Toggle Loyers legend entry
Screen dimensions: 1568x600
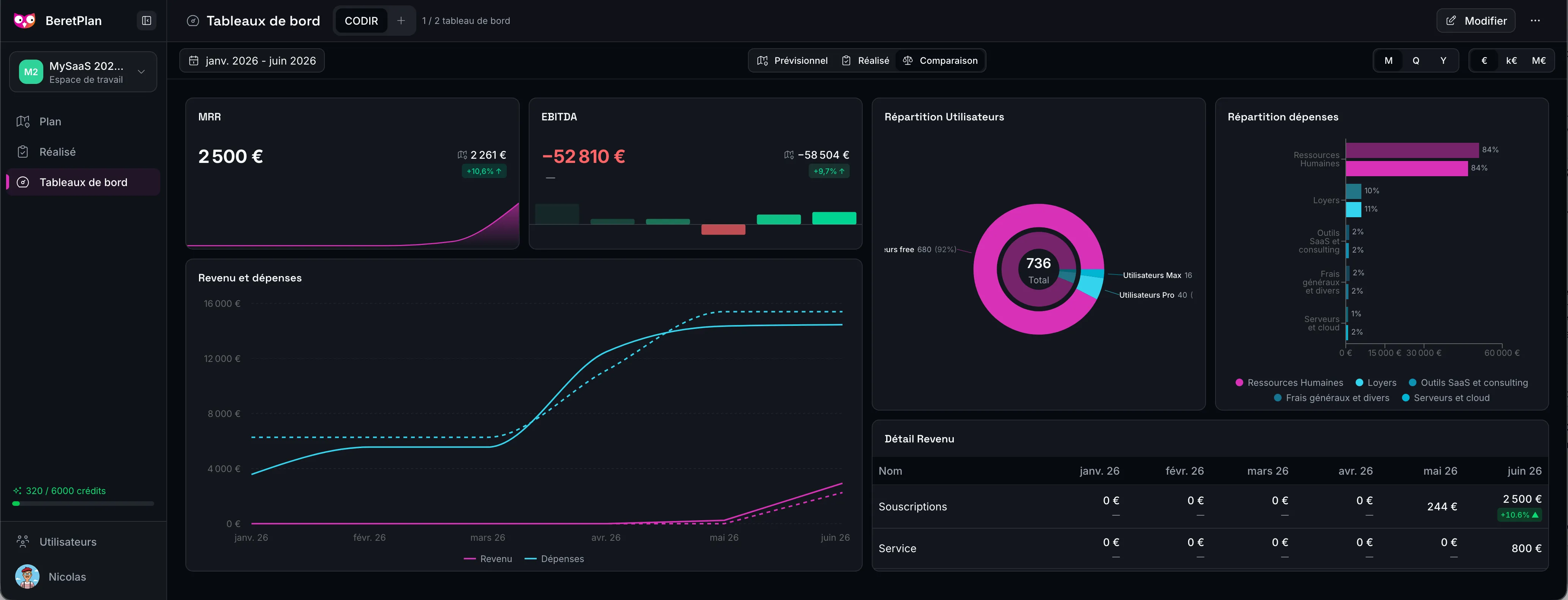[1376, 383]
